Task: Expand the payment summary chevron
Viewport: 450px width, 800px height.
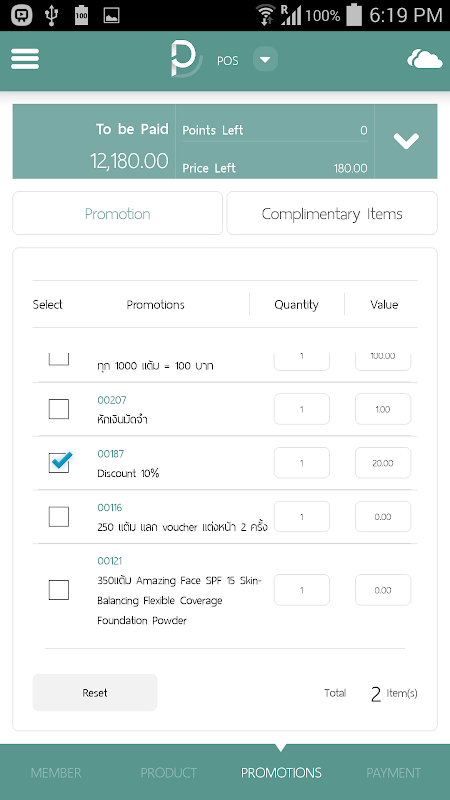Action: pyautogui.click(x=406, y=141)
